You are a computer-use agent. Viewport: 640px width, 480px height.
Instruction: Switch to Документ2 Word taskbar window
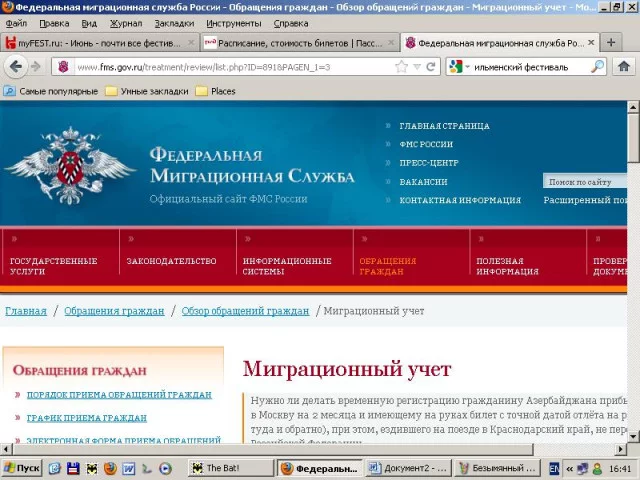[x=408, y=468]
